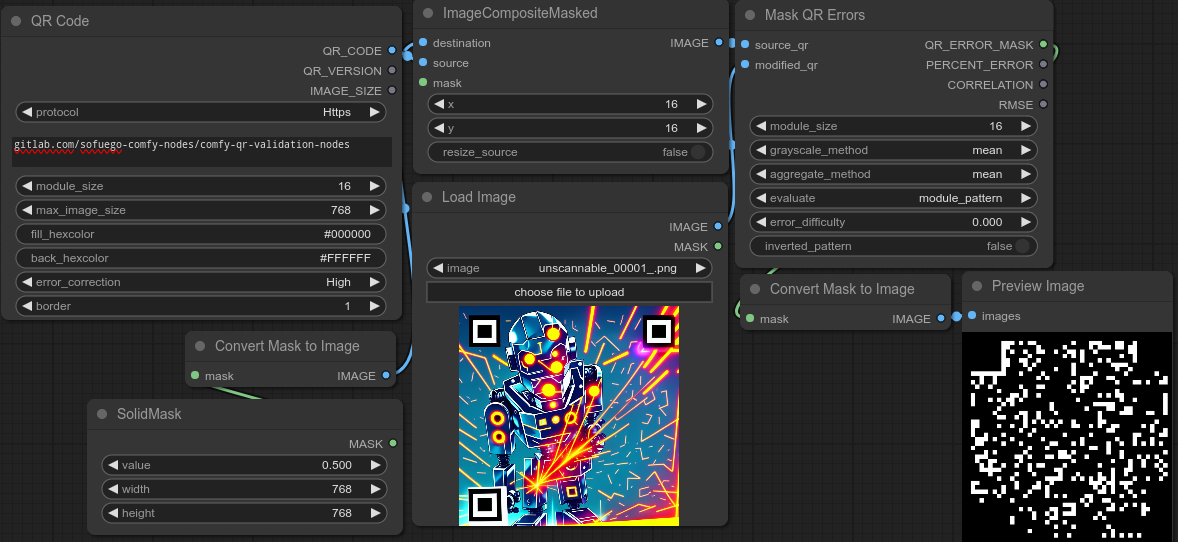Viewport: 1178px width, 542px height.
Task: Edit the fill_hexcolor #000000 field
Action: [201, 234]
